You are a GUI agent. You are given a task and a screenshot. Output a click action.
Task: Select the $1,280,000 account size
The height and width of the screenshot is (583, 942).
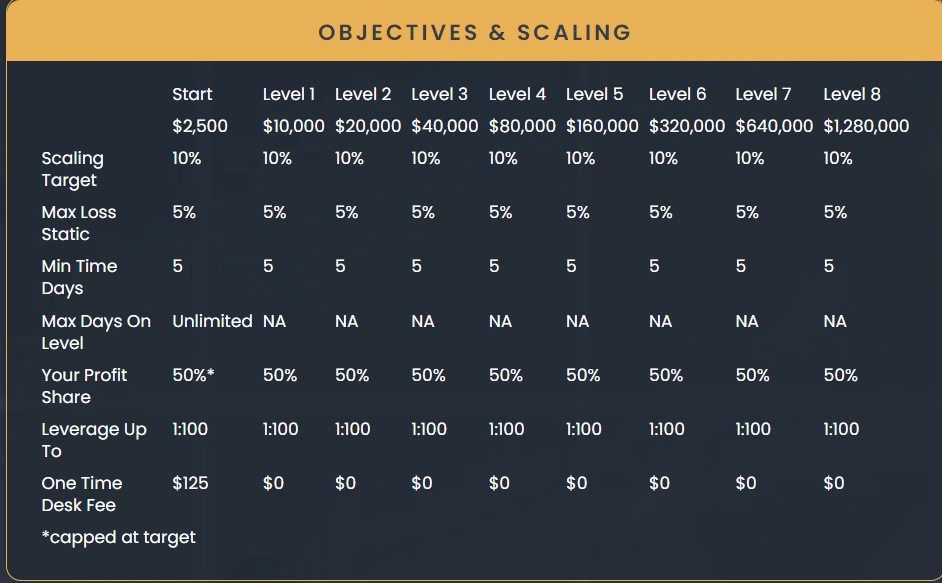866,126
